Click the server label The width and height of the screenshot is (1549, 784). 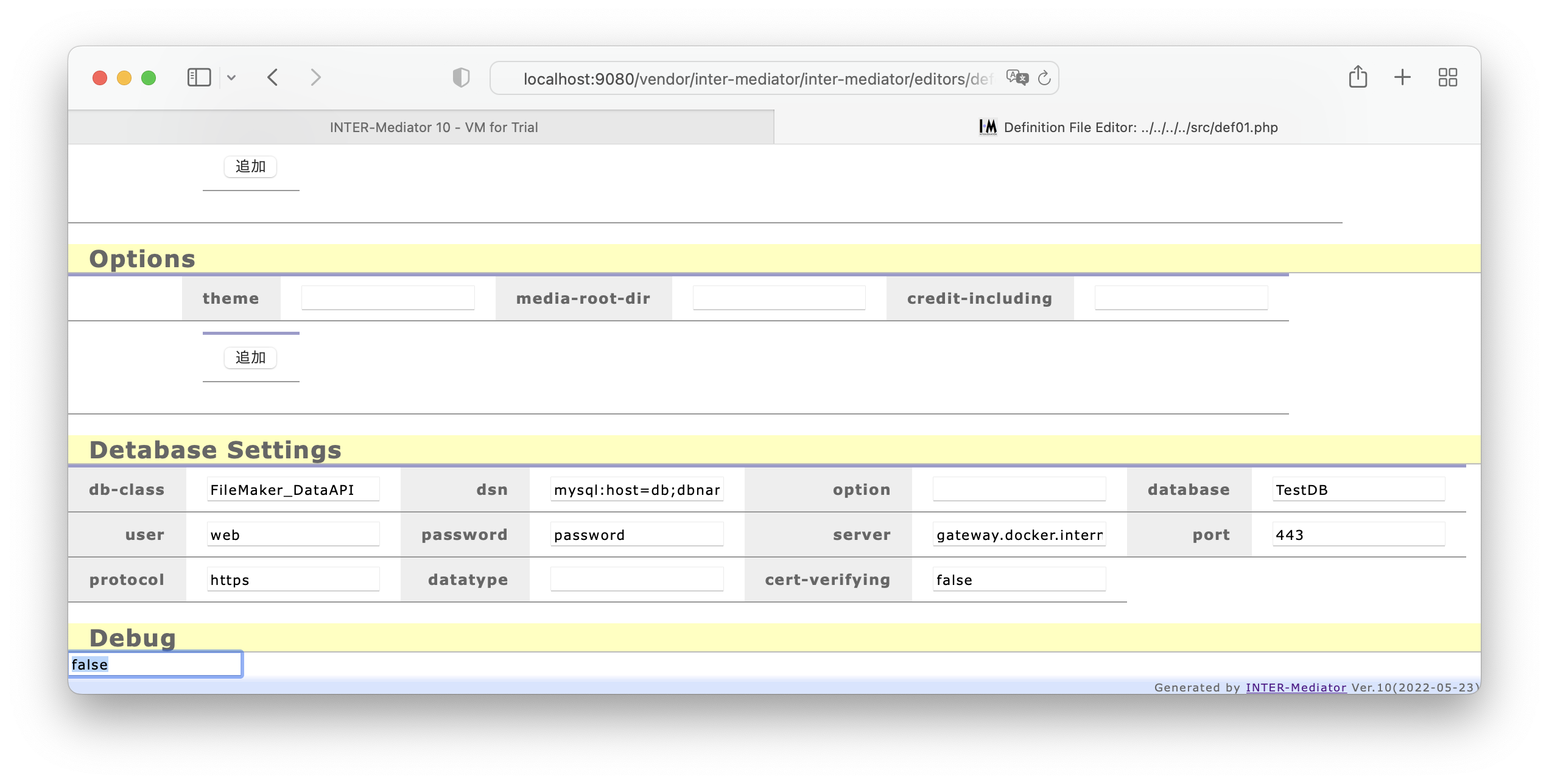point(862,534)
